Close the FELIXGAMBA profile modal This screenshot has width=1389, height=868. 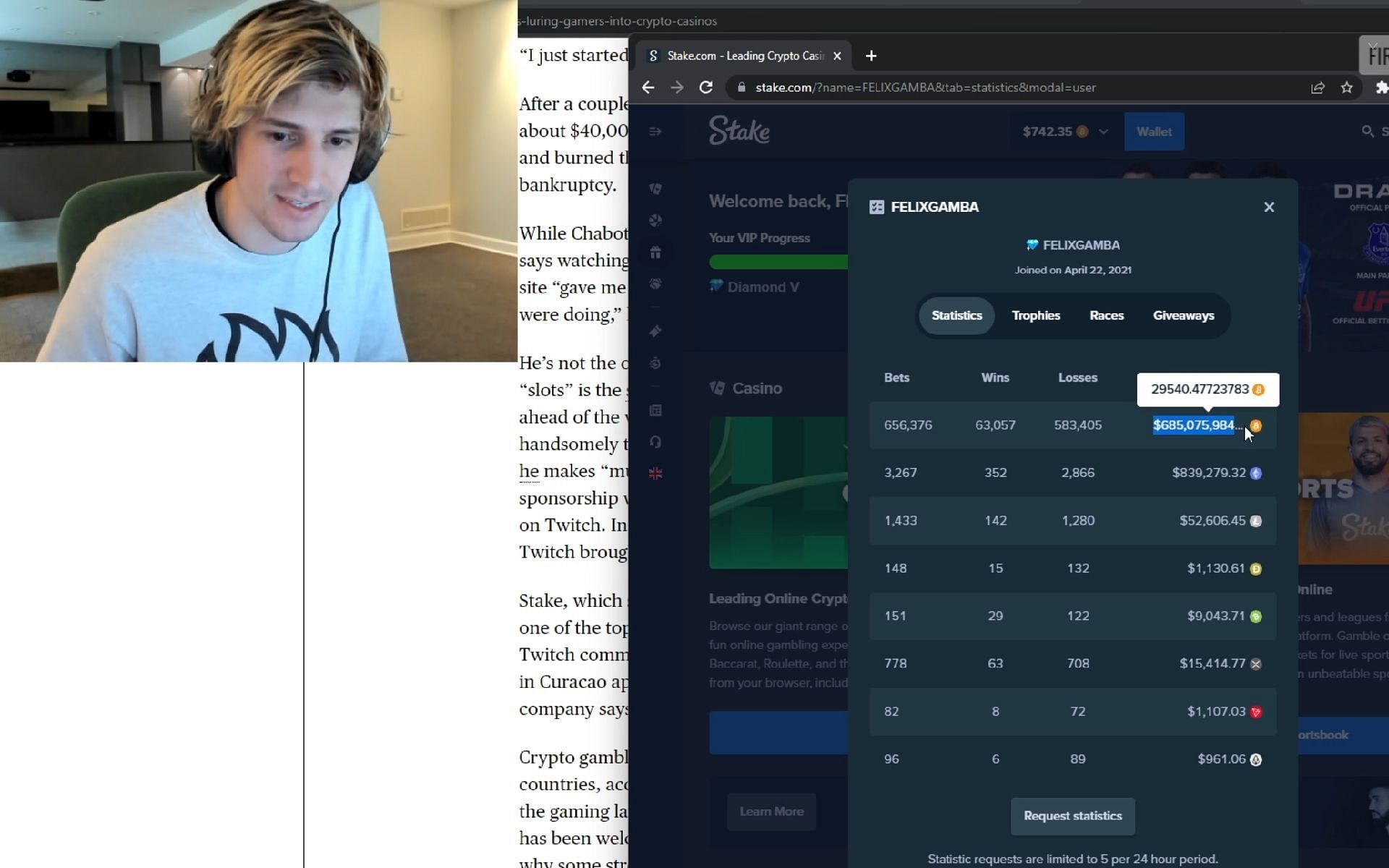tap(1269, 207)
